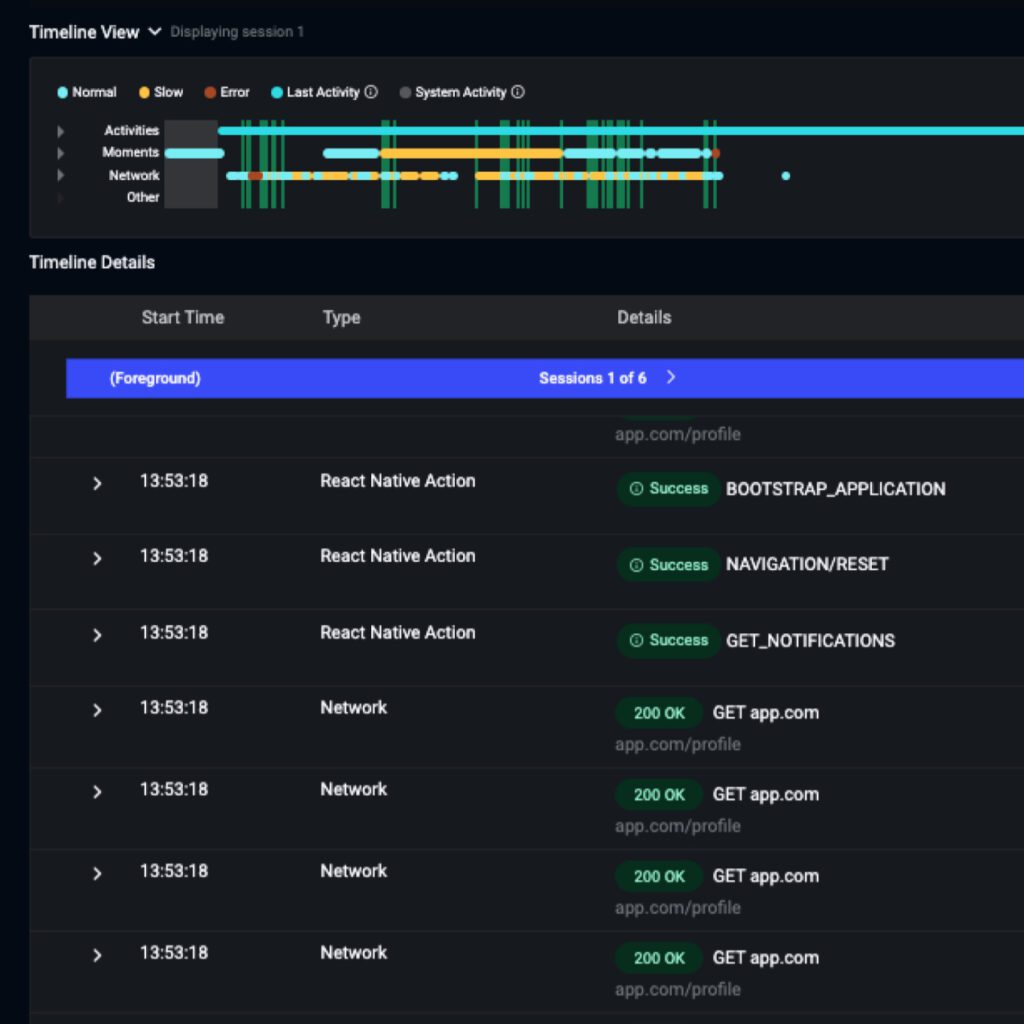Expand the BOOTSTRAP_APPLICATION row chevron
The height and width of the screenshot is (1024, 1024).
tap(97, 484)
